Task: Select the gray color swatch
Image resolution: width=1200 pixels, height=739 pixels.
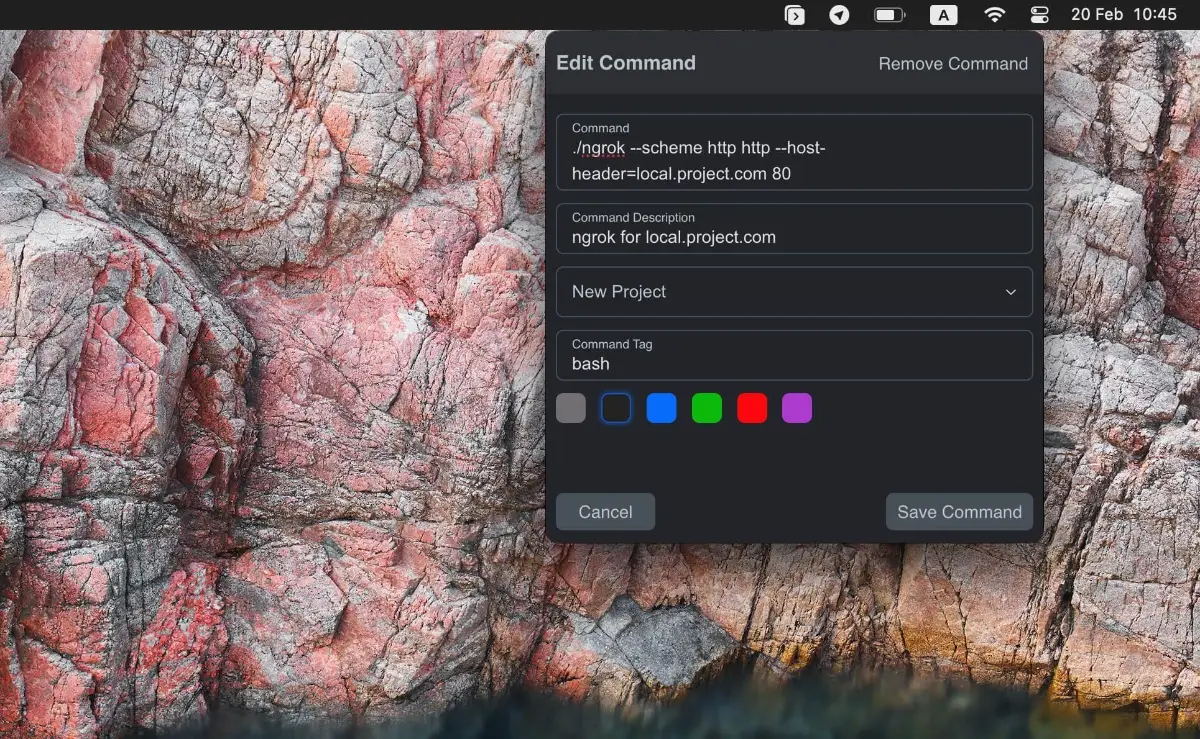Action: click(x=570, y=407)
